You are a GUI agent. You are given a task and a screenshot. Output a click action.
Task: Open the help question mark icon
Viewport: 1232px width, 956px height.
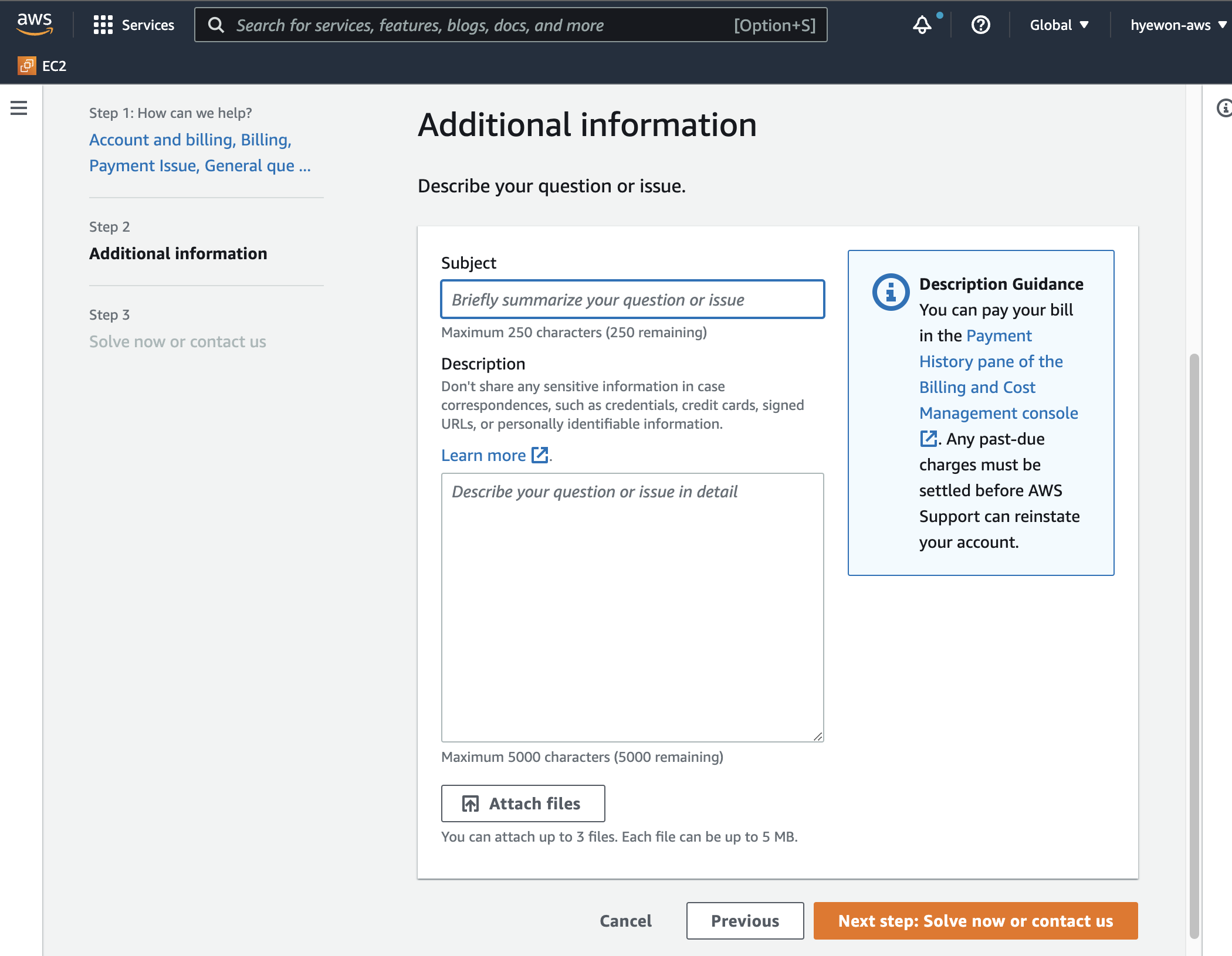coord(980,25)
